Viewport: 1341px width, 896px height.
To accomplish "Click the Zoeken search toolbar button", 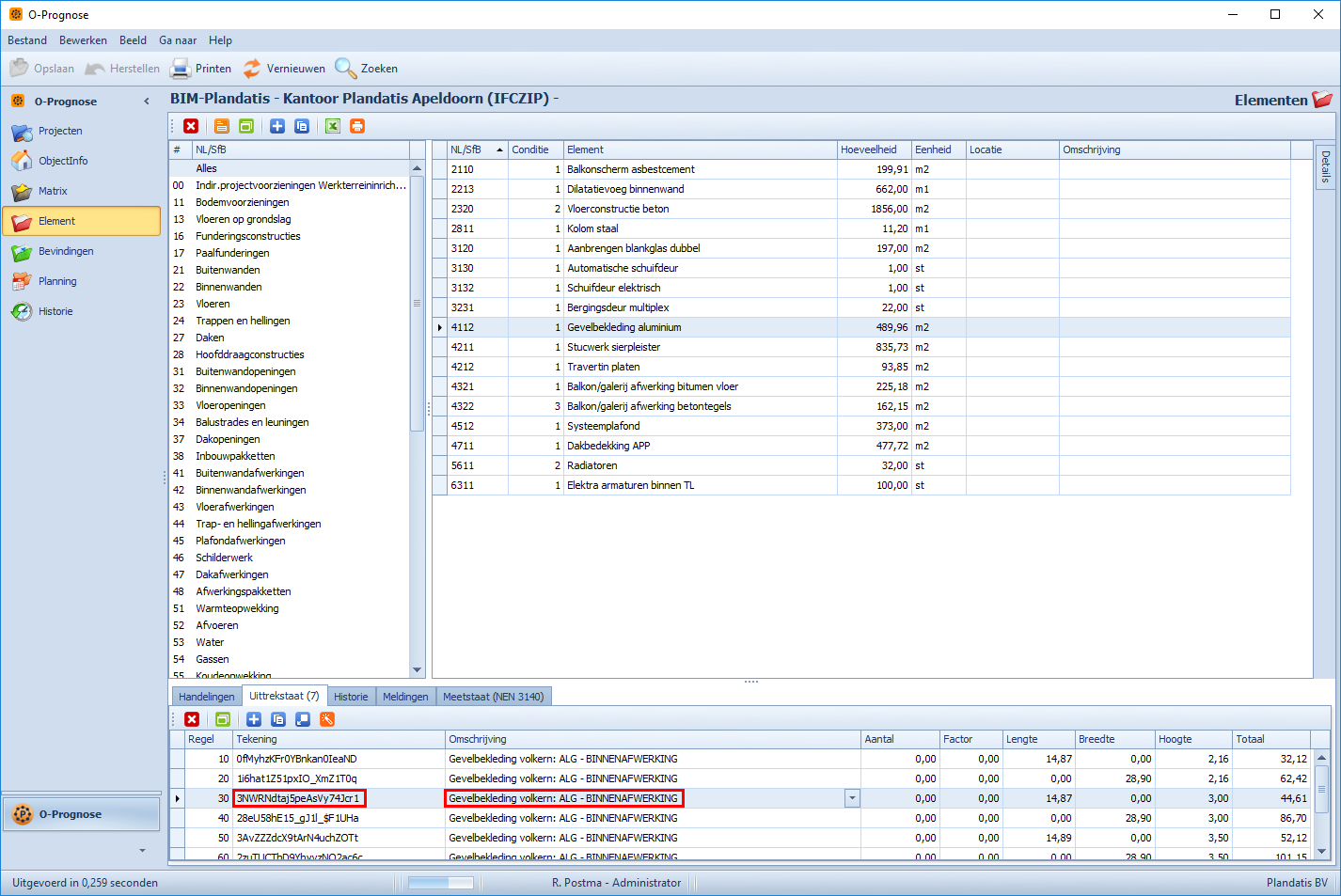I will [367, 69].
